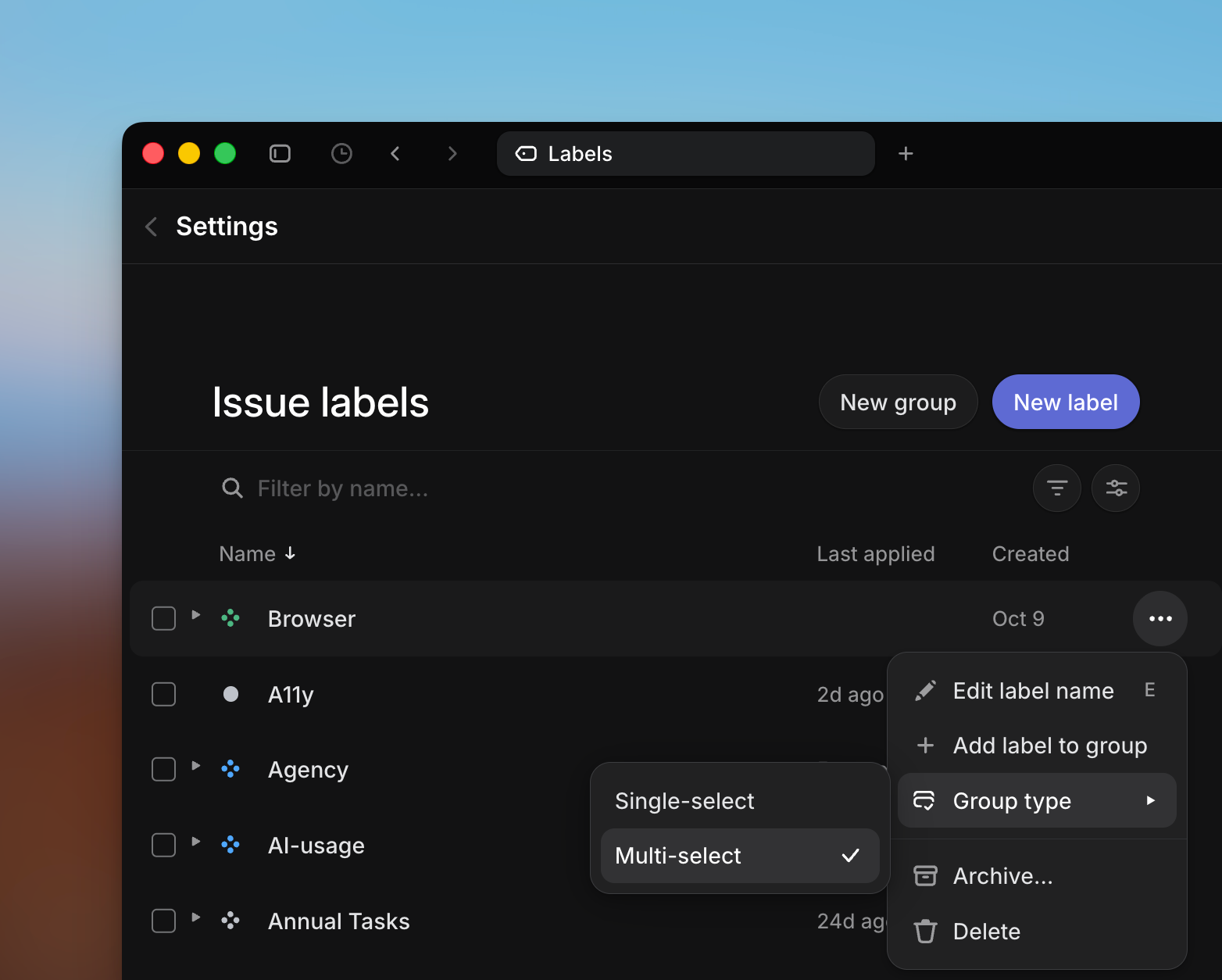
Task: Sort by the Name column header
Action: click(257, 553)
